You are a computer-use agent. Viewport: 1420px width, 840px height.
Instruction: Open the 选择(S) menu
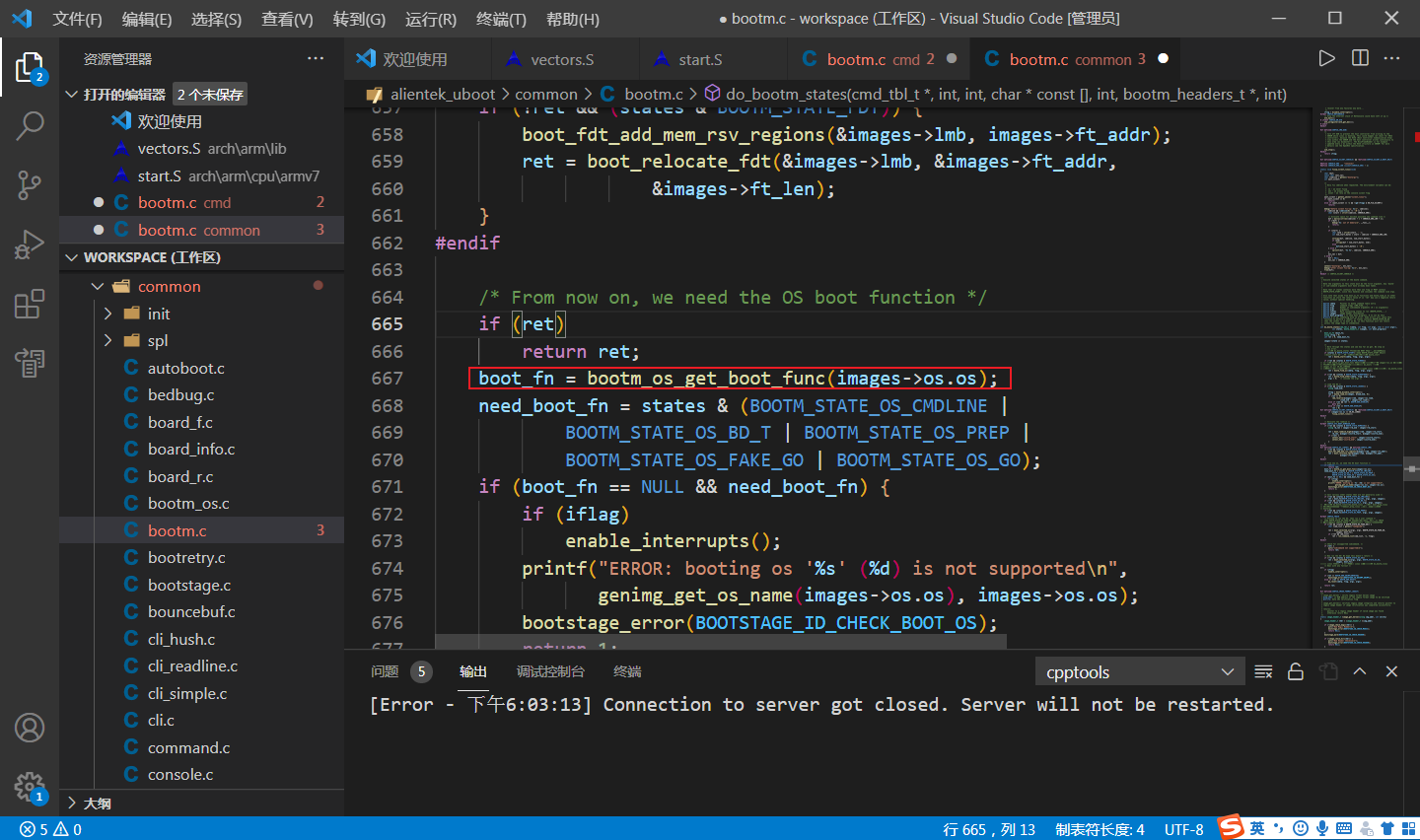(x=216, y=19)
